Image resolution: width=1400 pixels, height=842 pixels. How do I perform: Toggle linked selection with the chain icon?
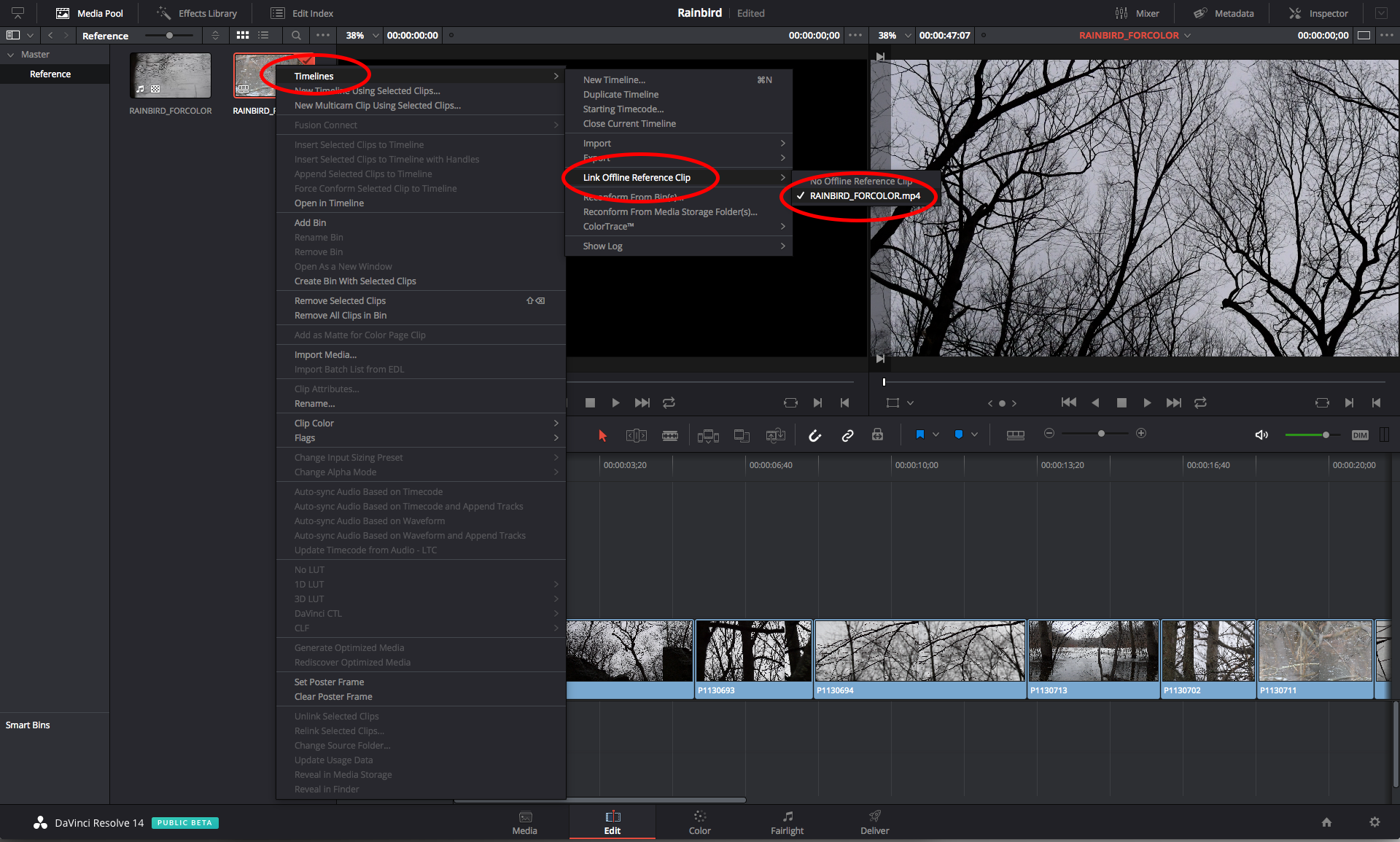(848, 434)
